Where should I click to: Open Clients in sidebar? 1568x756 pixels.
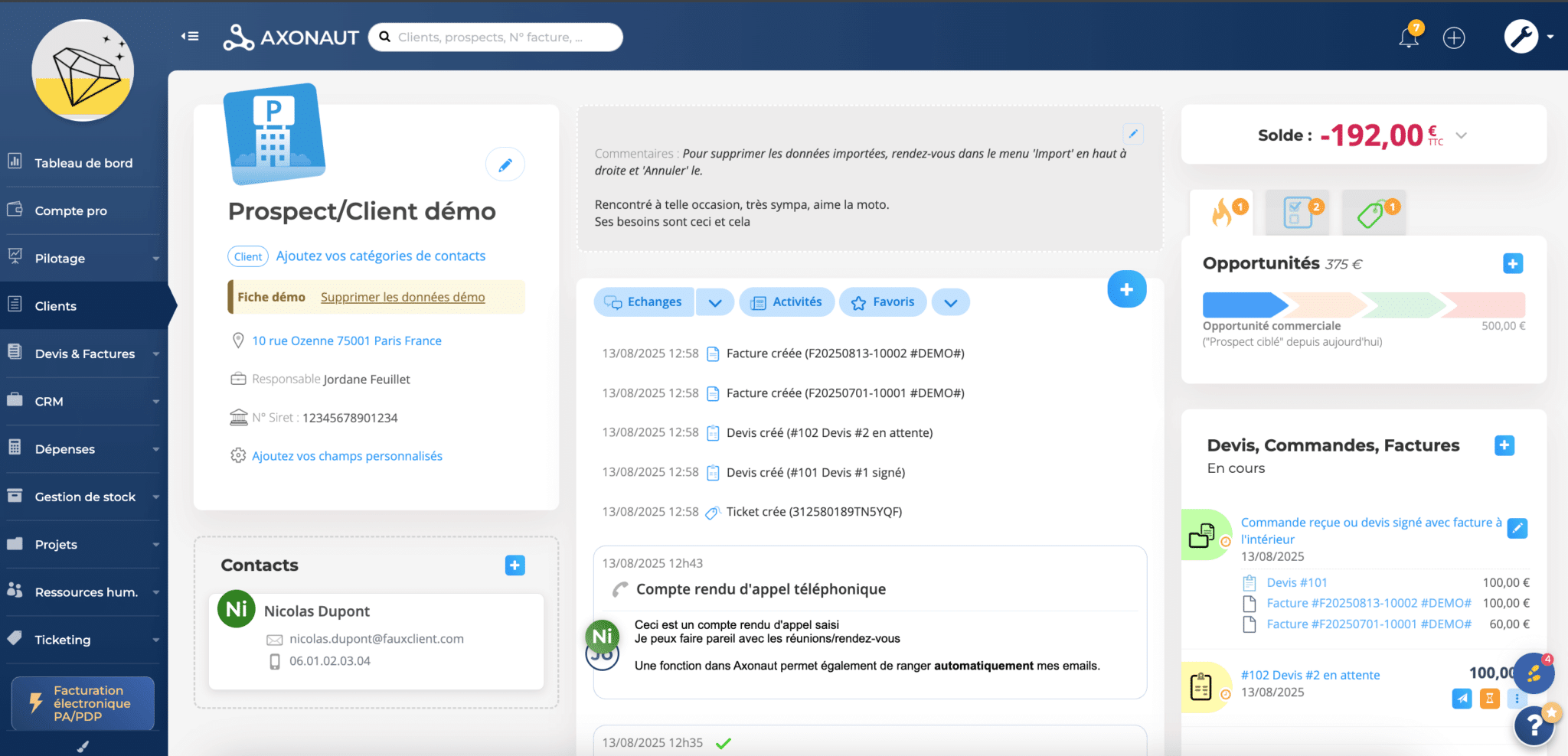(83, 306)
